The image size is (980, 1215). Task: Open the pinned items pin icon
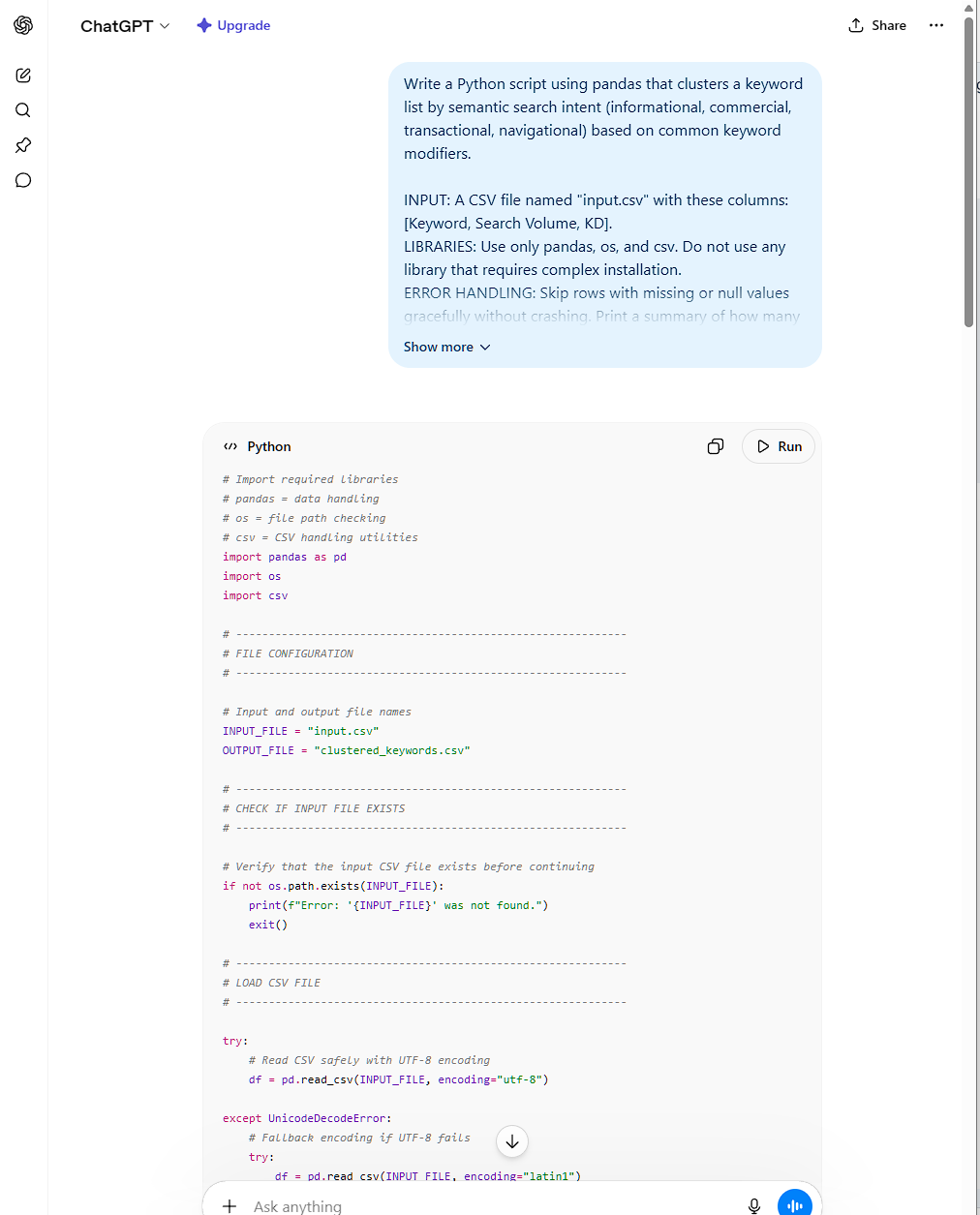point(23,145)
